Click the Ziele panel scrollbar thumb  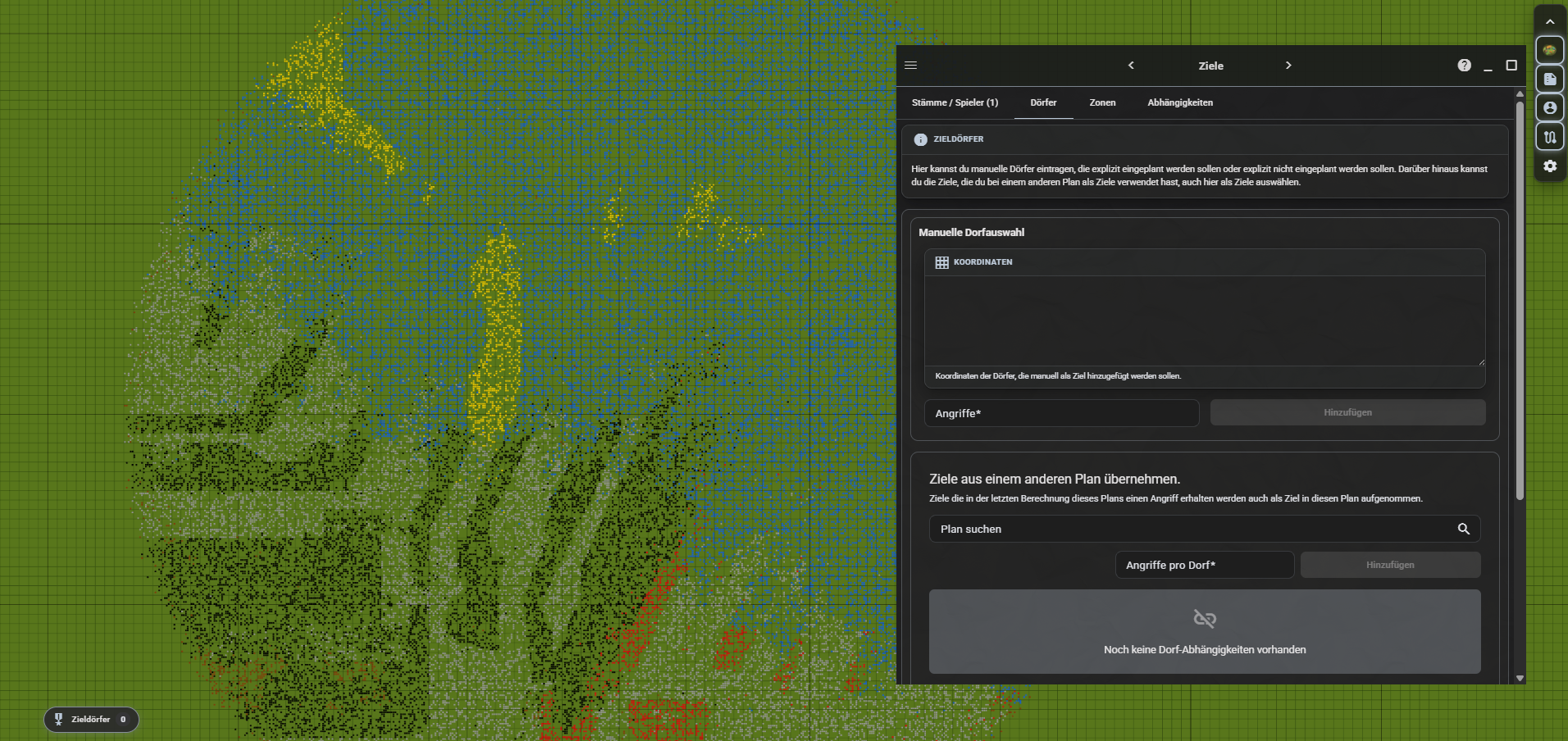1520,301
